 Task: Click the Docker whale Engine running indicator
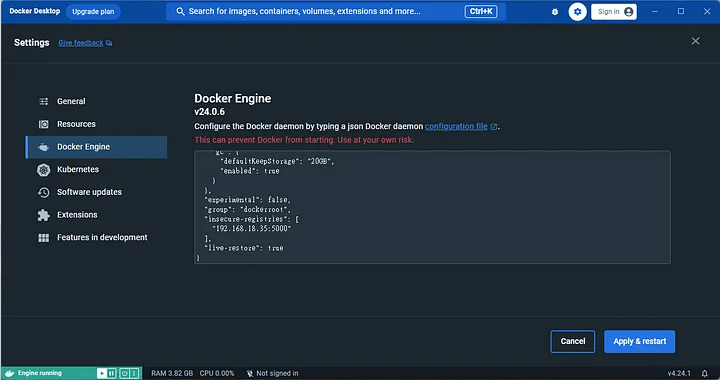coord(35,373)
